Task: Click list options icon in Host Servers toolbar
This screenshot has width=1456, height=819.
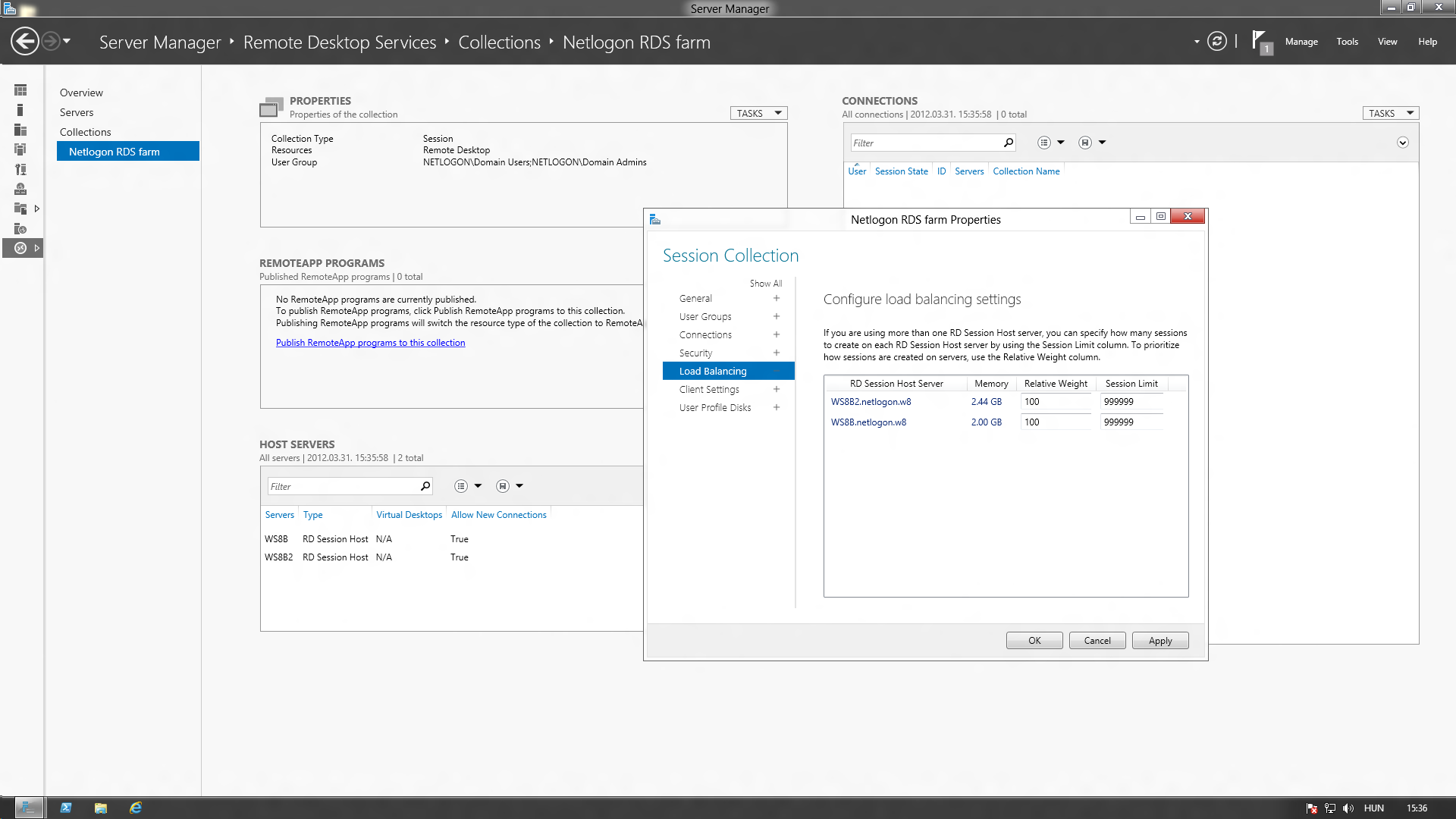Action: pyautogui.click(x=461, y=486)
